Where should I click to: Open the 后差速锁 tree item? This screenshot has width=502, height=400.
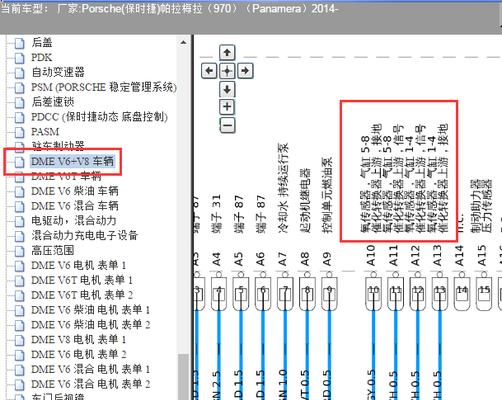53,102
